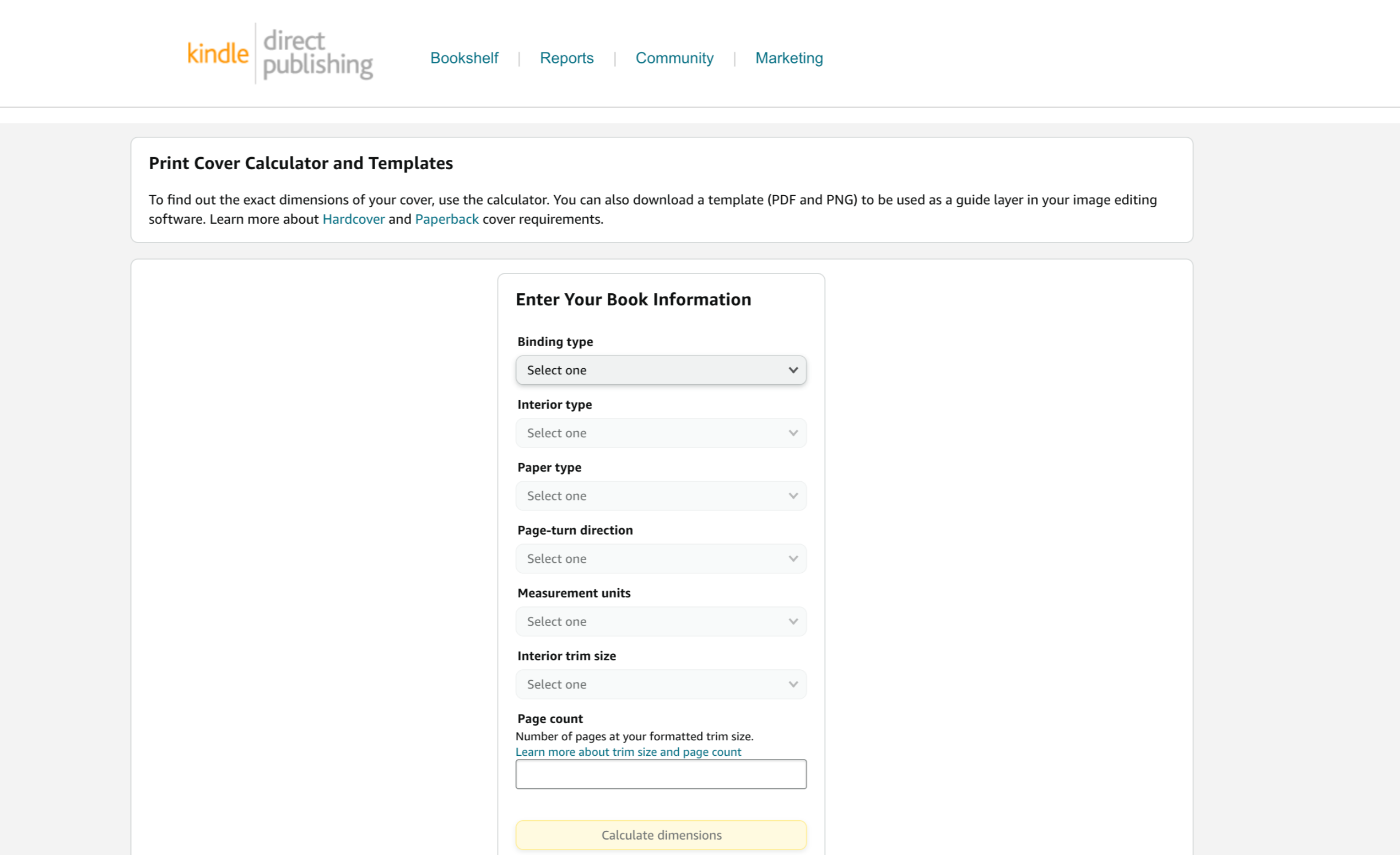This screenshot has height=855, width=1400.
Task: Click the Kindle Direct Publishing logo
Action: [x=279, y=53]
